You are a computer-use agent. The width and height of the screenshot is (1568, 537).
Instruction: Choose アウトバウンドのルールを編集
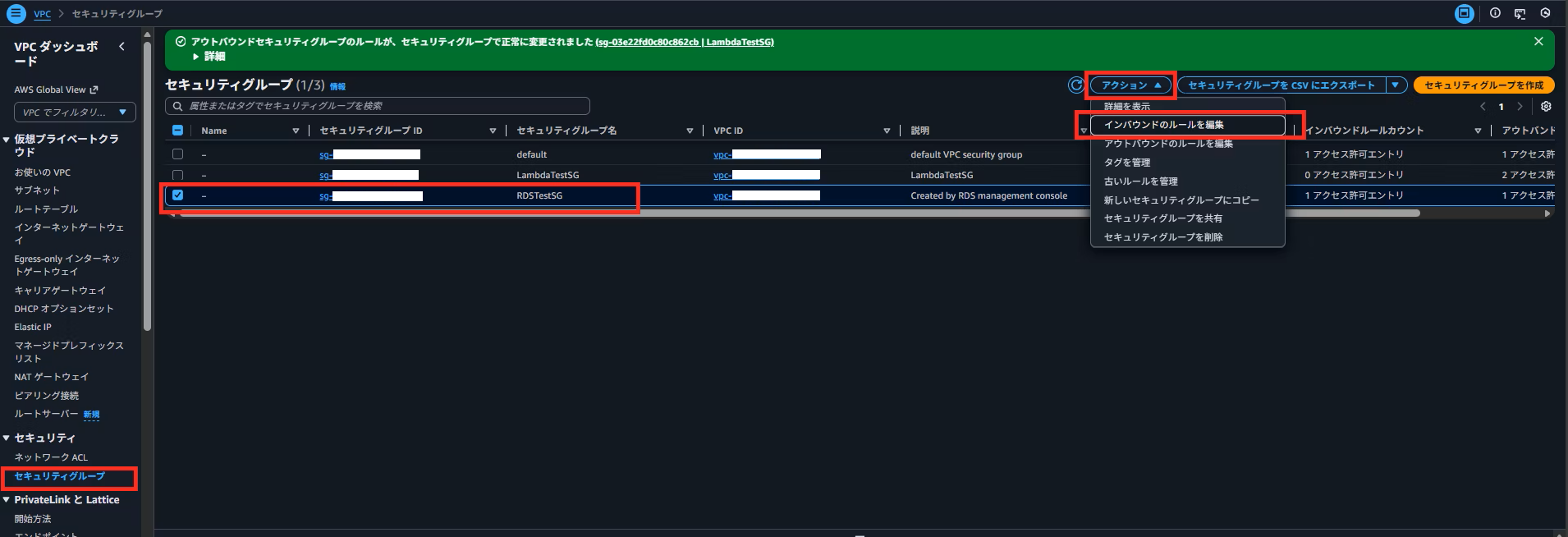pos(1187,144)
